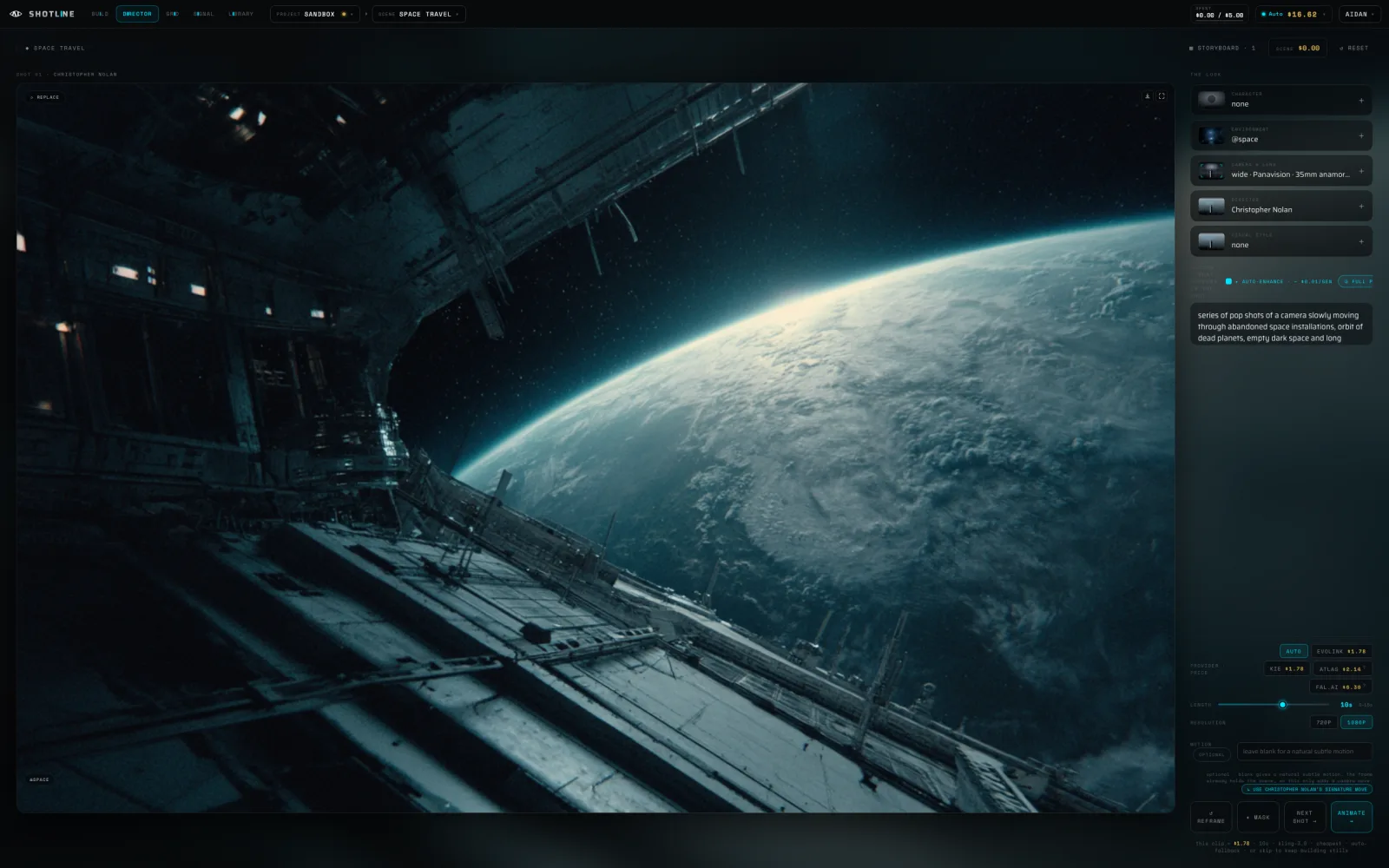Click the Spent $0.00 / $5.00 indicator
This screenshot has width=1389, height=868.
(x=1220, y=13)
